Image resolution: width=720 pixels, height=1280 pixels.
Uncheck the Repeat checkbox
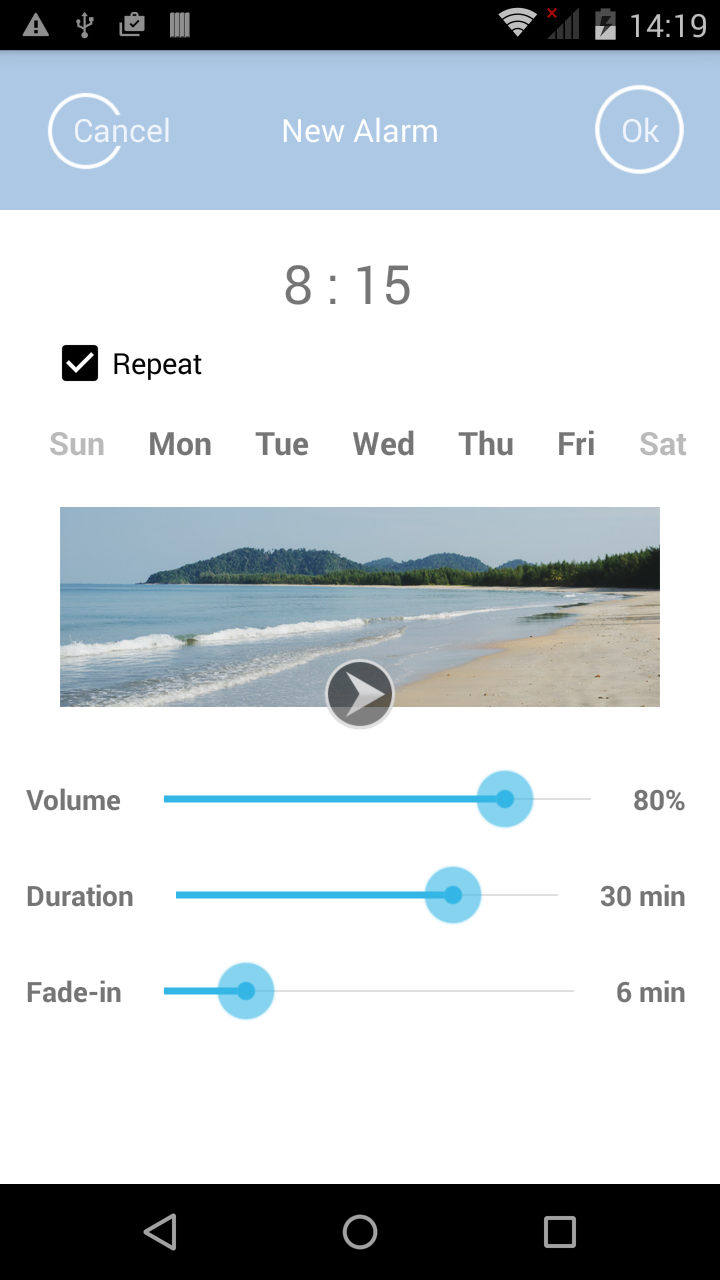(80, 364)
